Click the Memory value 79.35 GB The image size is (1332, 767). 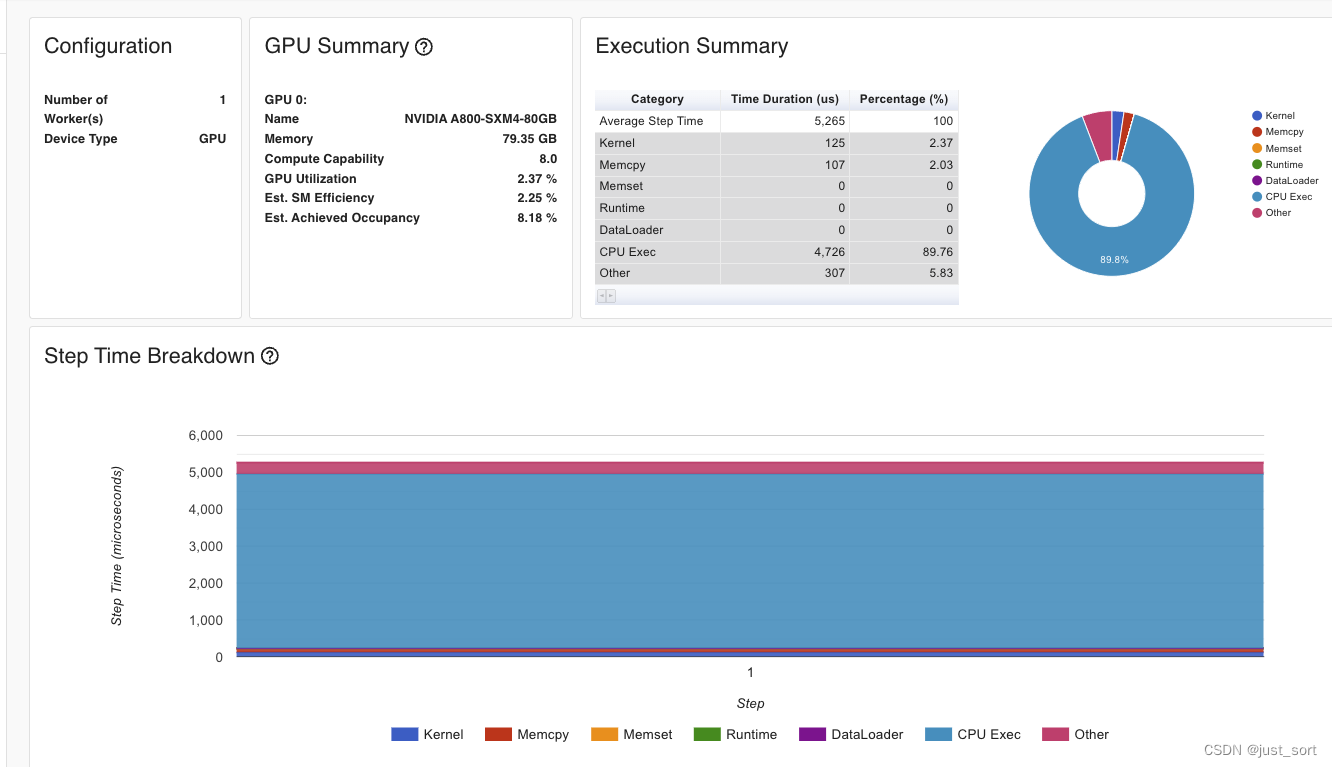(x=529, y=139)
